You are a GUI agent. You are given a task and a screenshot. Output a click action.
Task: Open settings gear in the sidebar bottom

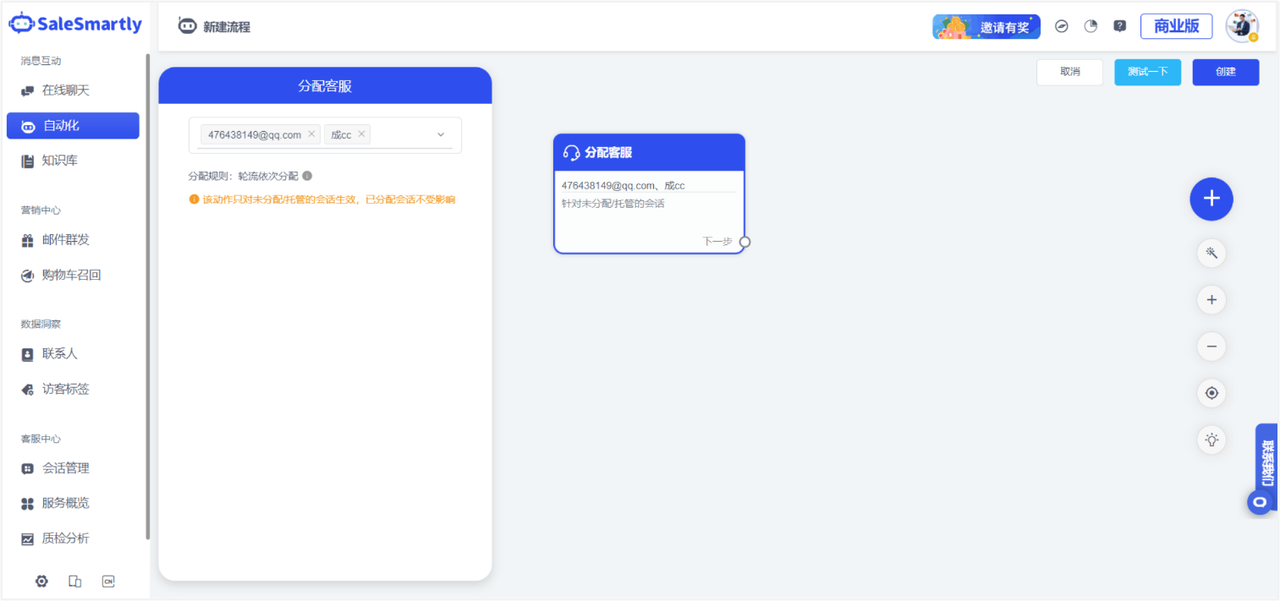point(42,581)
